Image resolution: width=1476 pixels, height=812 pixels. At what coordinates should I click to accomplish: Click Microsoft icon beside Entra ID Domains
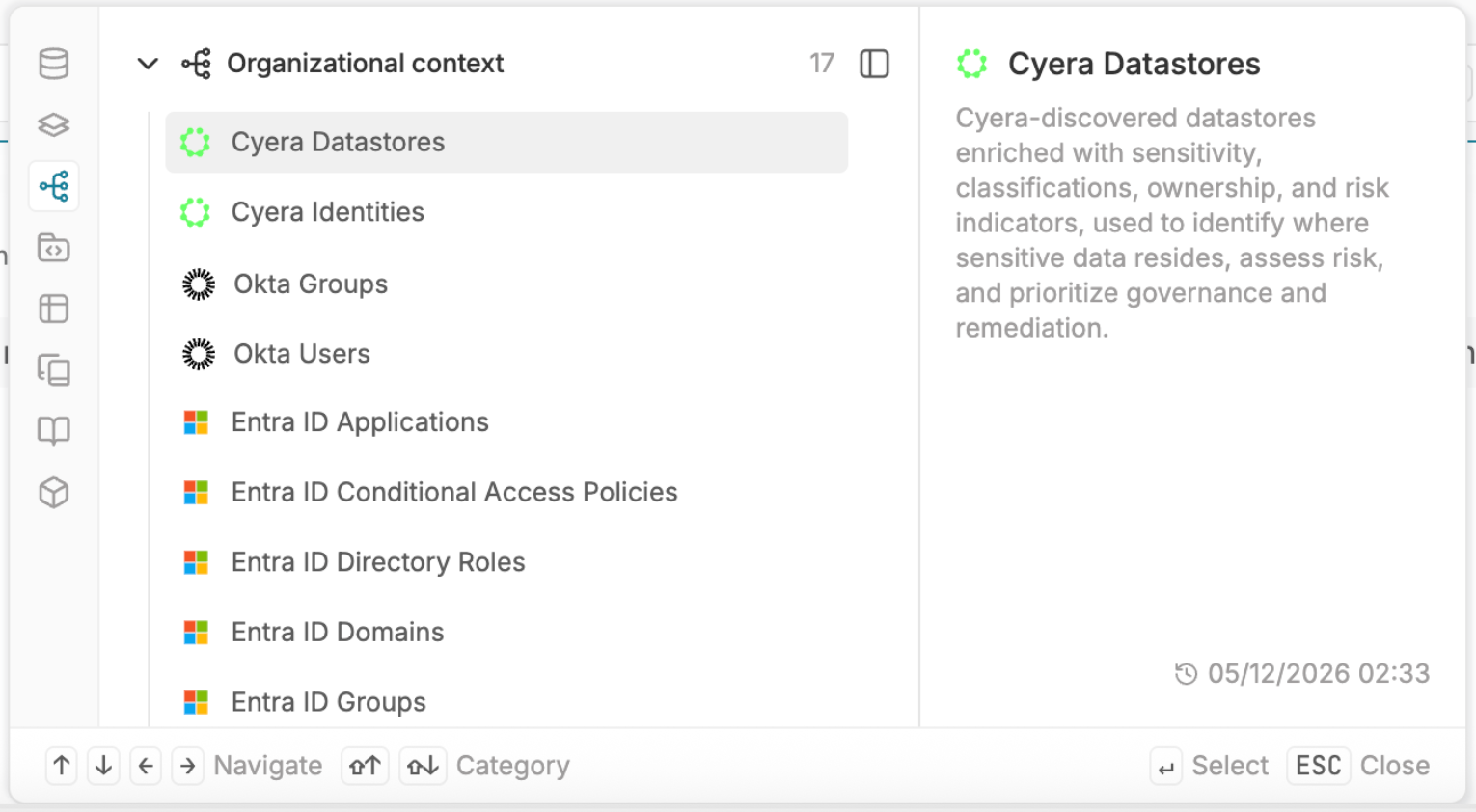pos(196,633)
